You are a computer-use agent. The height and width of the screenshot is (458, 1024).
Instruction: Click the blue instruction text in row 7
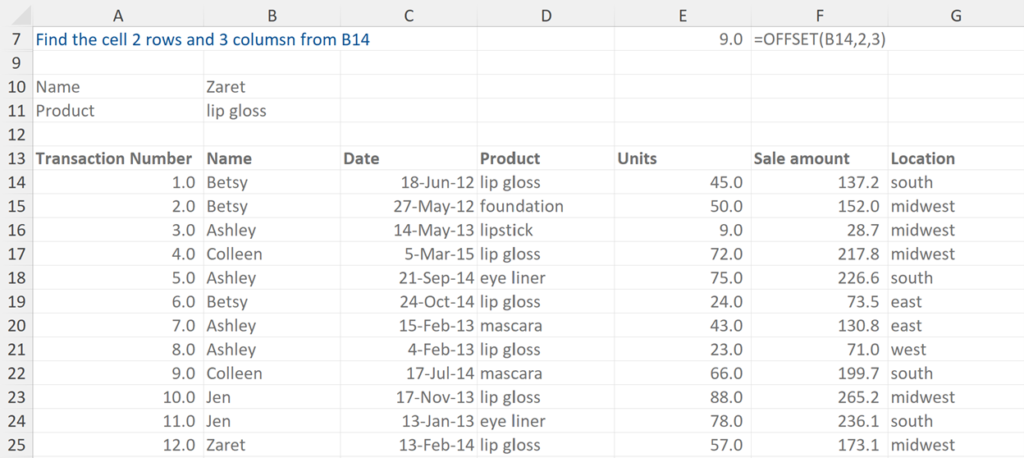[x=209, y=40]
